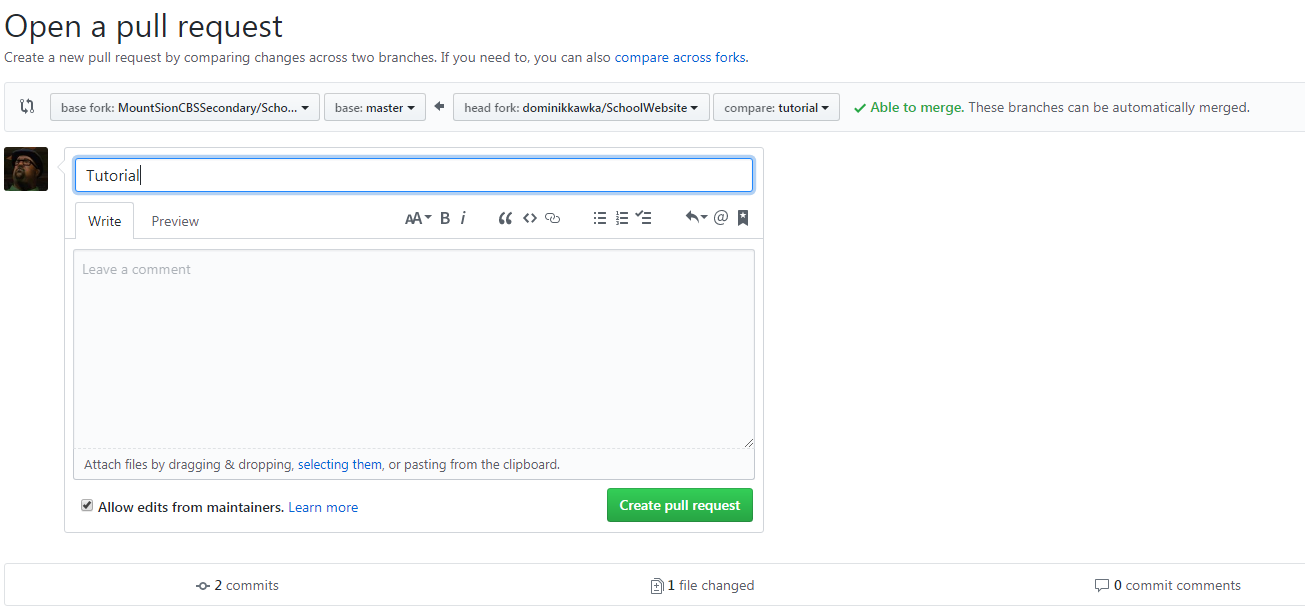Screen dimensions: 1305x608
Task: Click the italic formatting icon
Action: [463, 218]
